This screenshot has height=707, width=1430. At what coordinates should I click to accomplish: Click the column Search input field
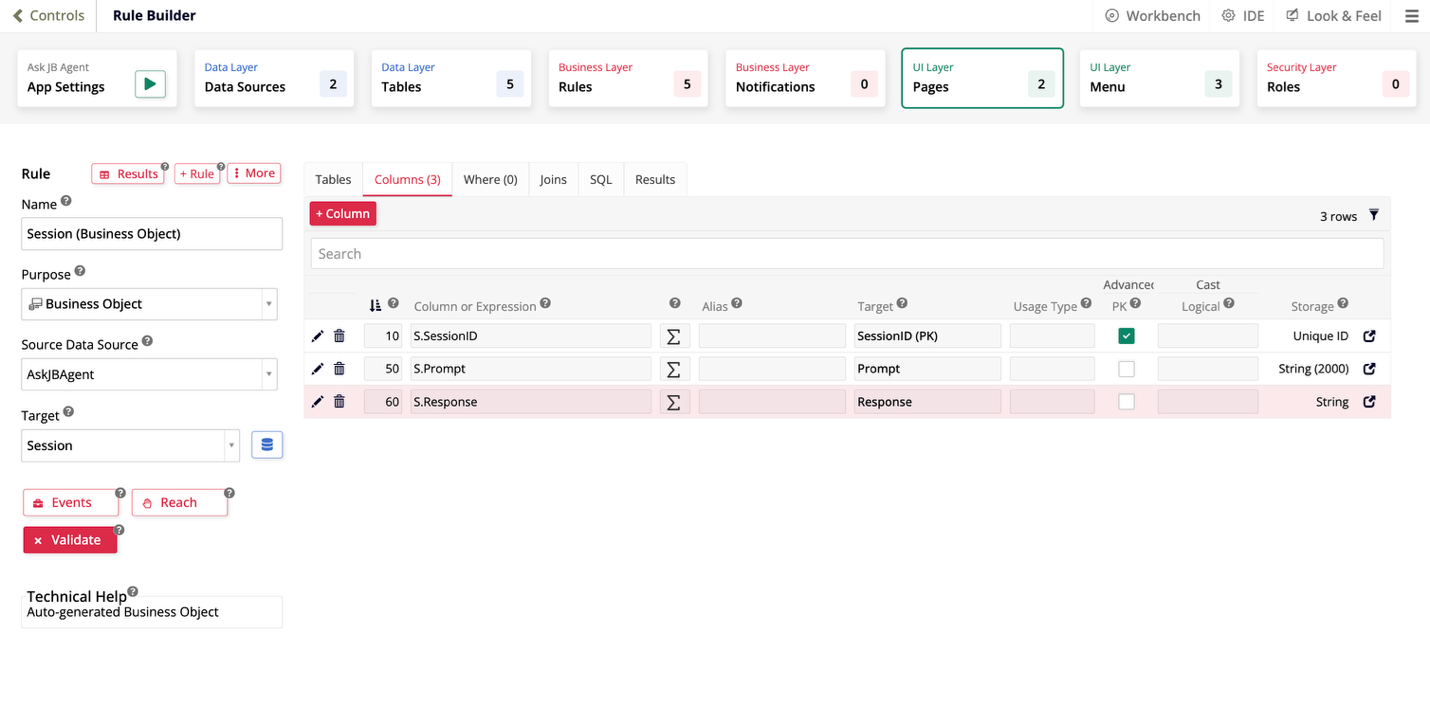[846, 254]
